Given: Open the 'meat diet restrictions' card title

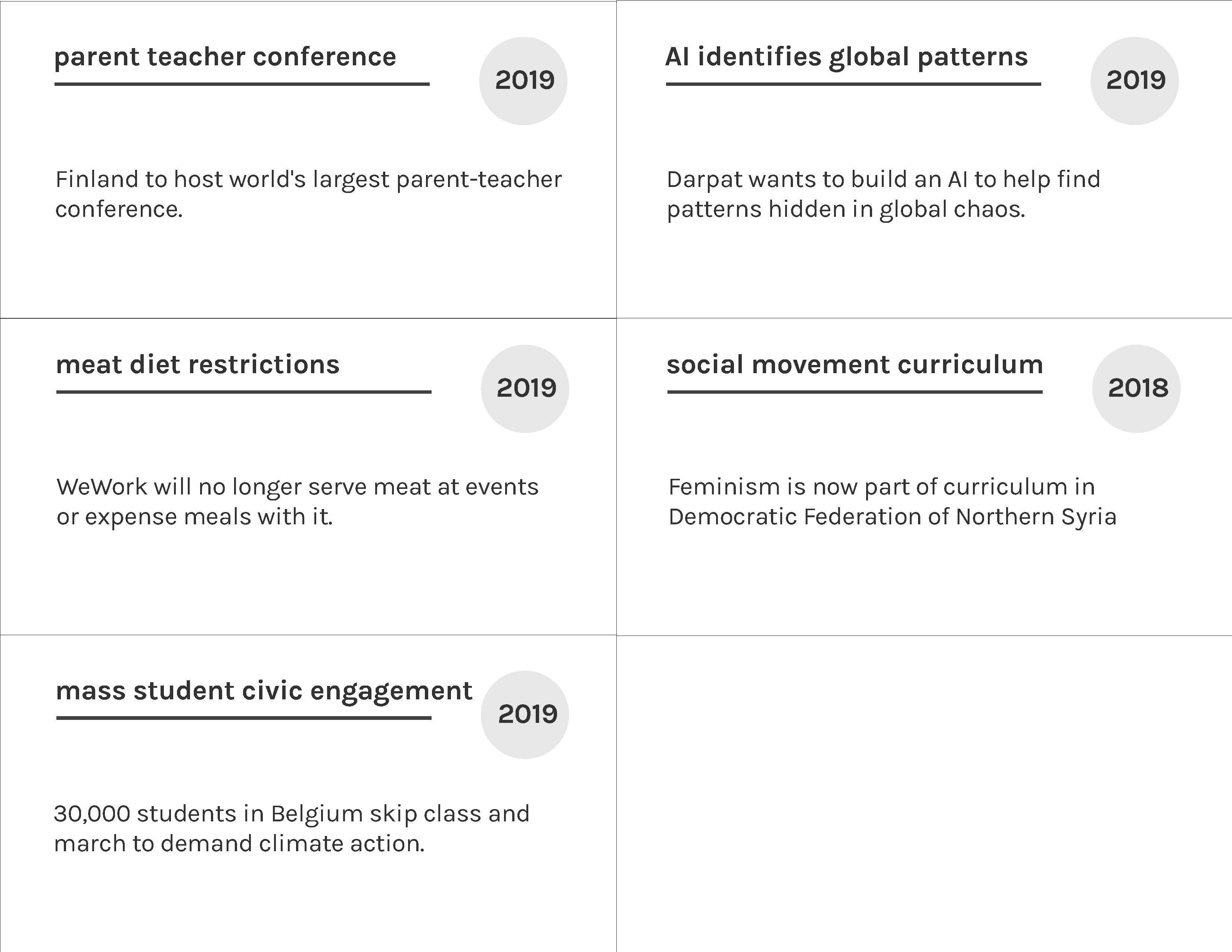Looking at the screenshot, I should tap(198, 365).
